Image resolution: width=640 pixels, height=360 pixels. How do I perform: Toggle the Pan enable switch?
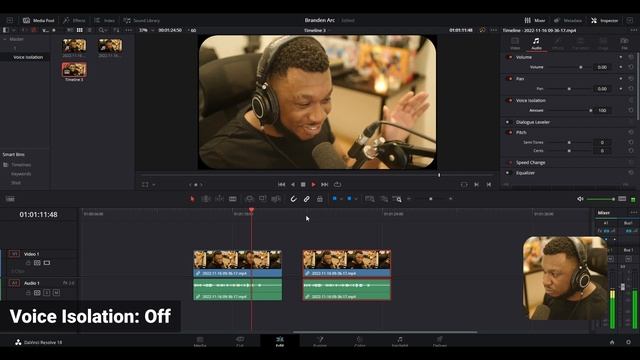coord(509,79)
